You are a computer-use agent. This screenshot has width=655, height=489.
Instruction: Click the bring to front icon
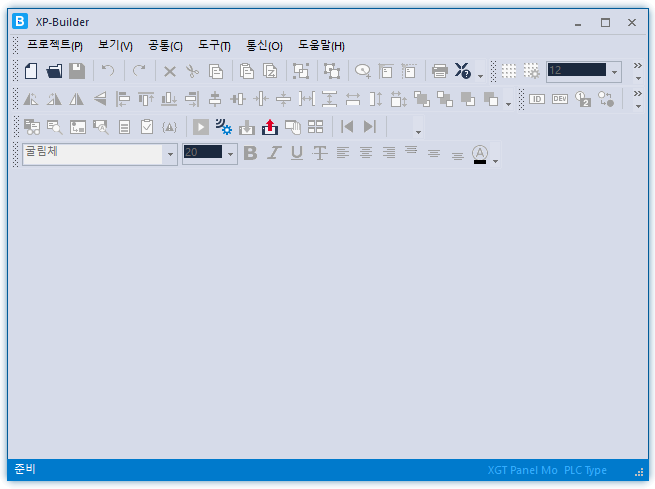tap(421, 99)
